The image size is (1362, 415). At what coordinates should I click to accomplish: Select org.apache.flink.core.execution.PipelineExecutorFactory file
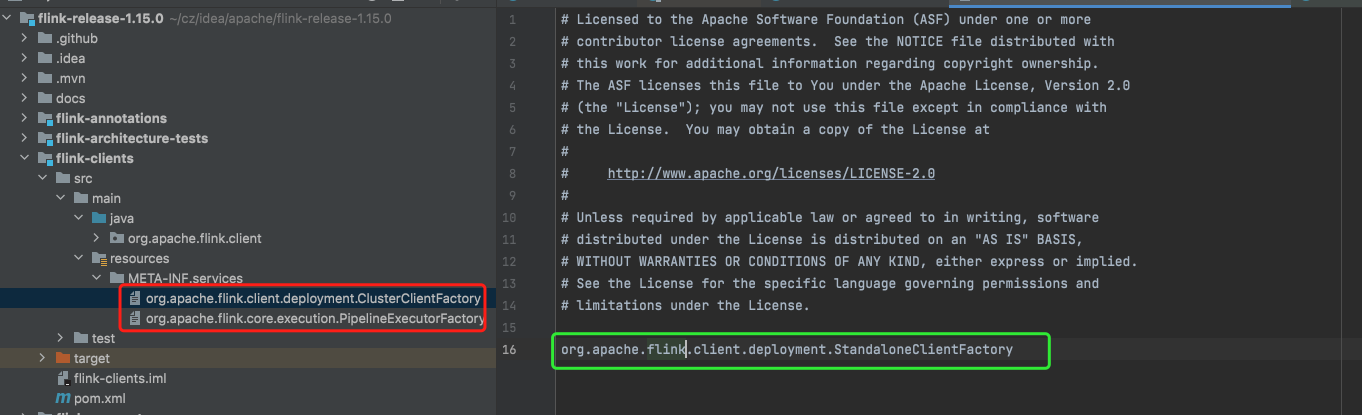point(315,318)
